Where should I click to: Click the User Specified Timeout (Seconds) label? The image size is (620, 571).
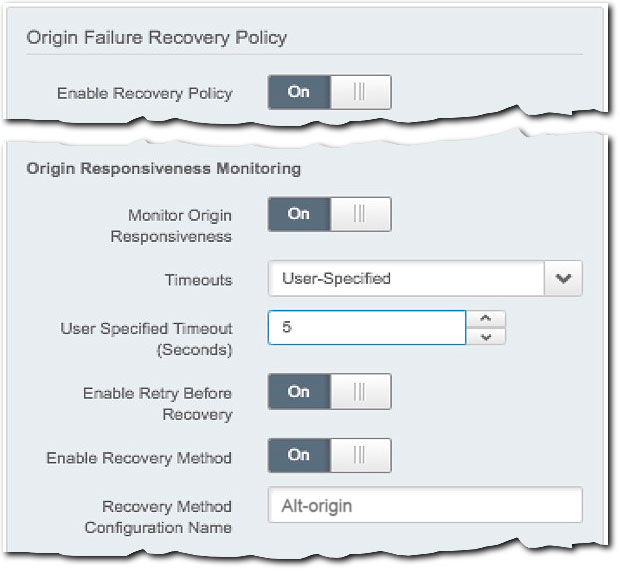146,337
